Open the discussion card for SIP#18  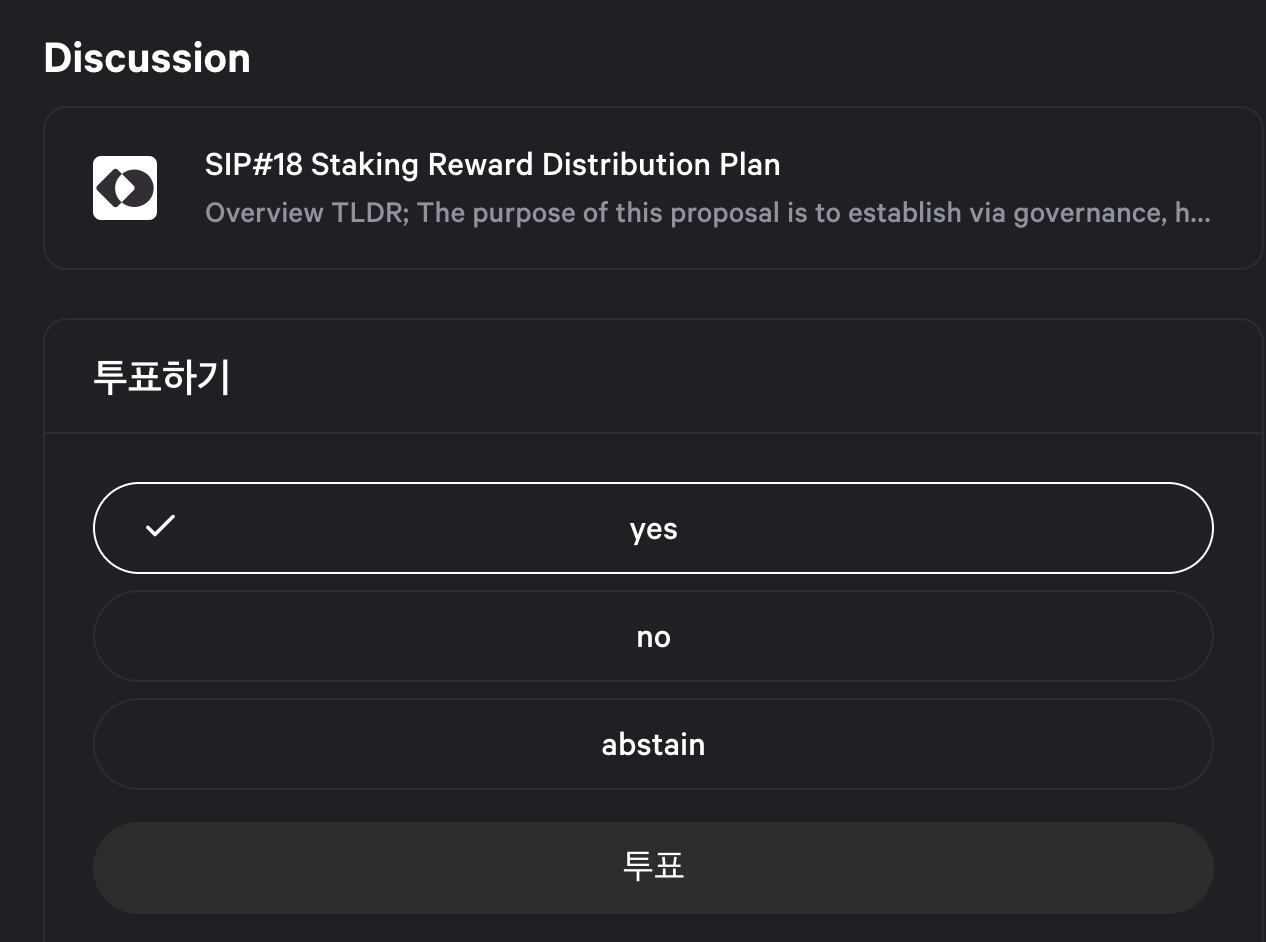tap(653, 188)
